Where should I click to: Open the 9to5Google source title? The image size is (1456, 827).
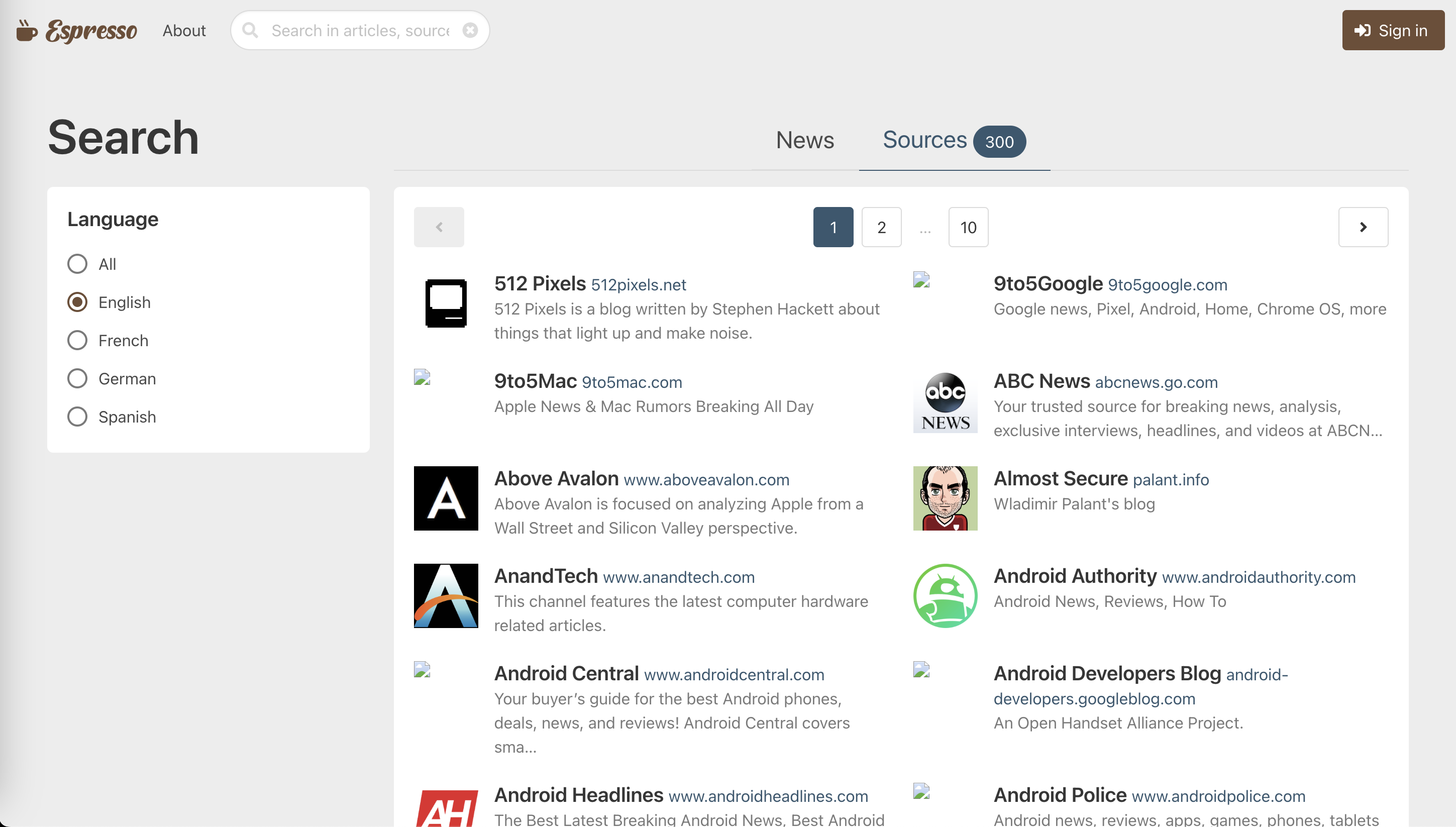(1048, 283)
